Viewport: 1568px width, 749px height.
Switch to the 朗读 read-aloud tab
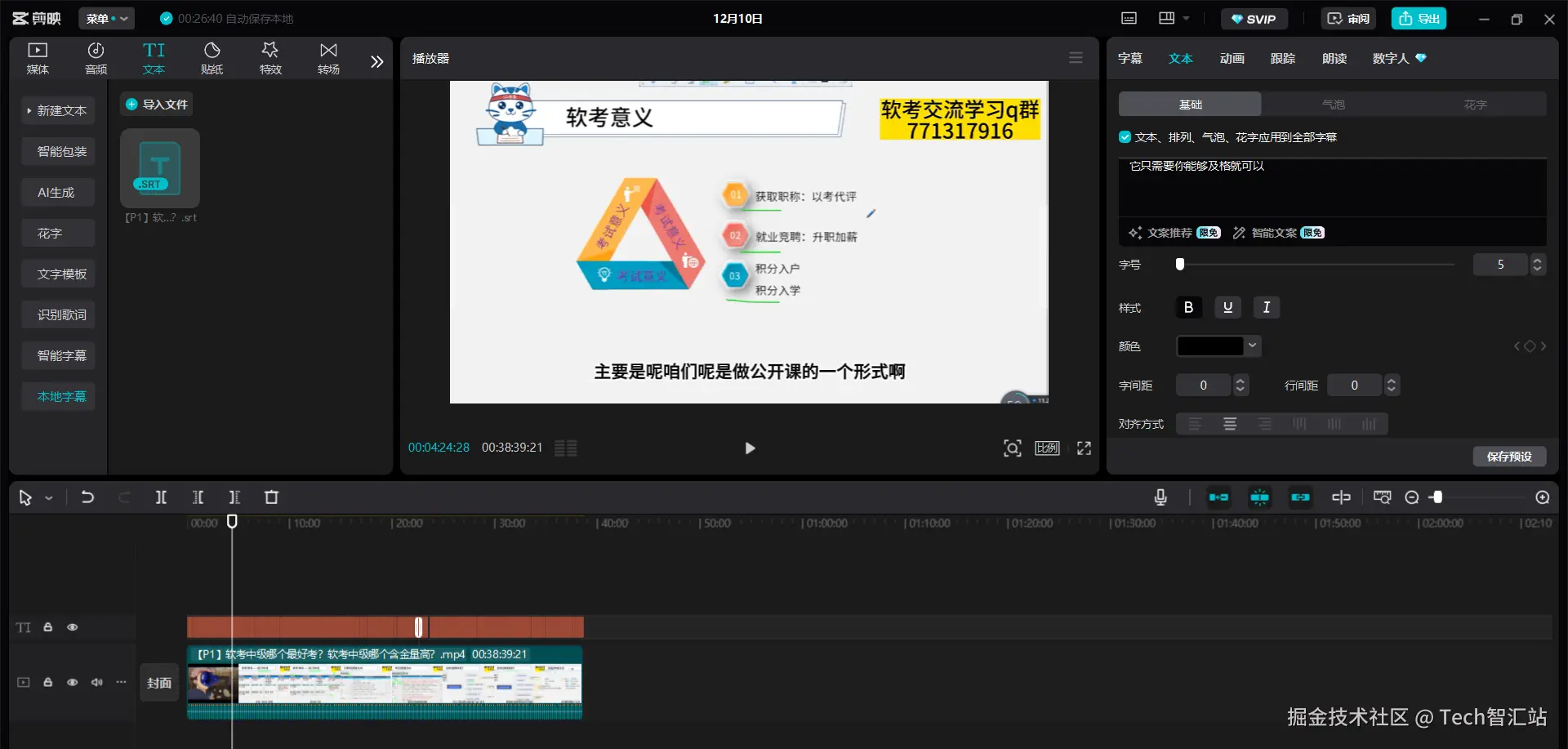tap(1334, 58)
